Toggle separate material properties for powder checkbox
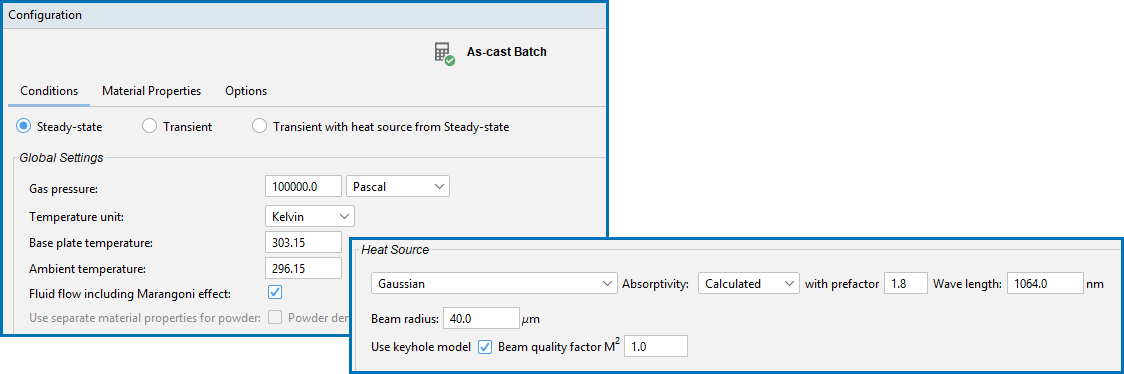Image resolution: width=1124 pixels, height=374 pixels. pyautogui.click(x=275, y=317)
